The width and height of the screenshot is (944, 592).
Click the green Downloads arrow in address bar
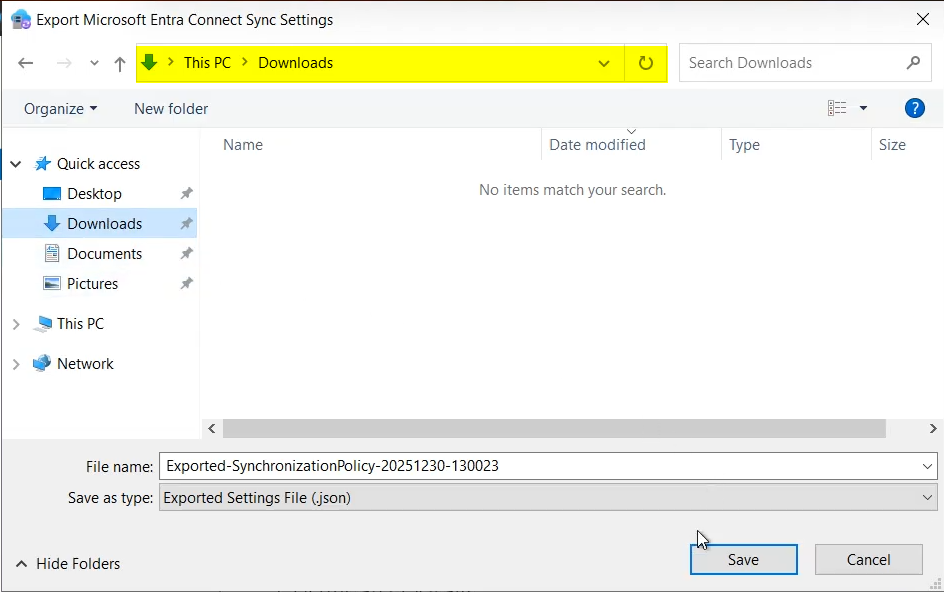149,62
